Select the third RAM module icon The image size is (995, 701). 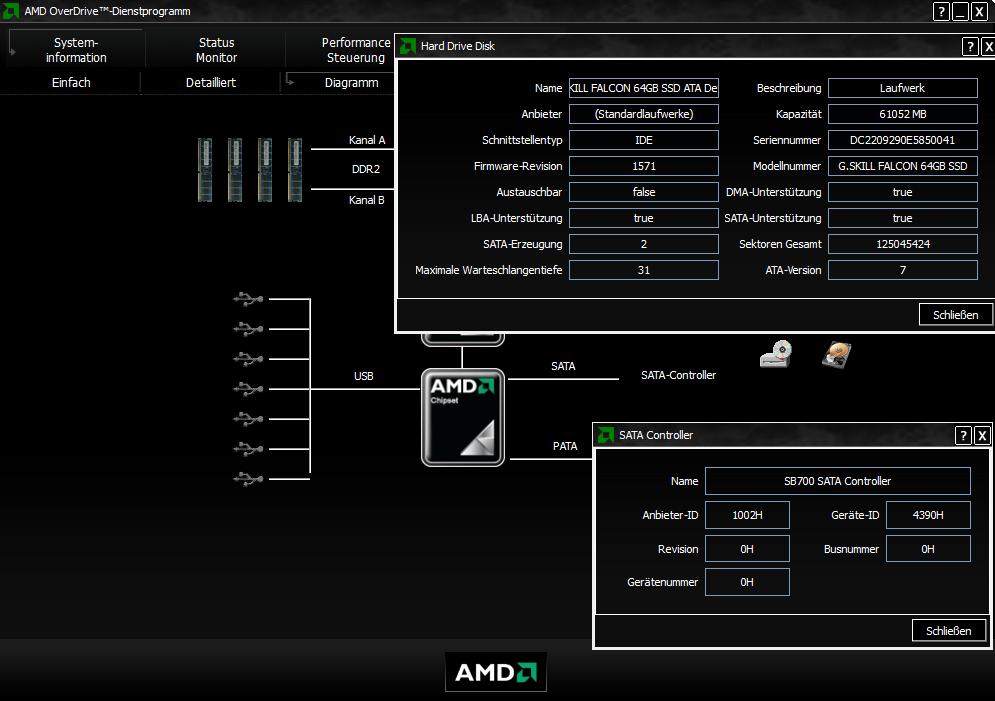point(265,170)
